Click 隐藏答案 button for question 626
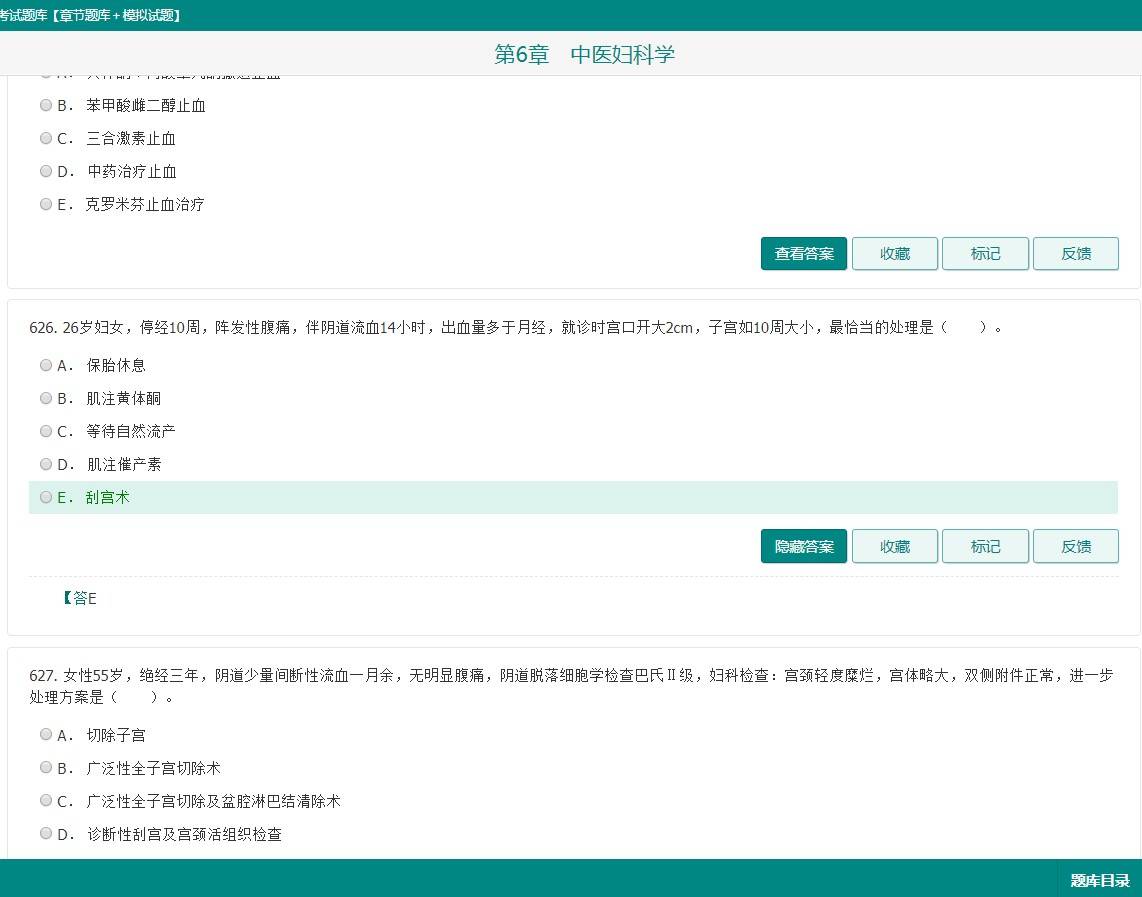Screen dimensions: 1142x897 [x=804, y=546]
